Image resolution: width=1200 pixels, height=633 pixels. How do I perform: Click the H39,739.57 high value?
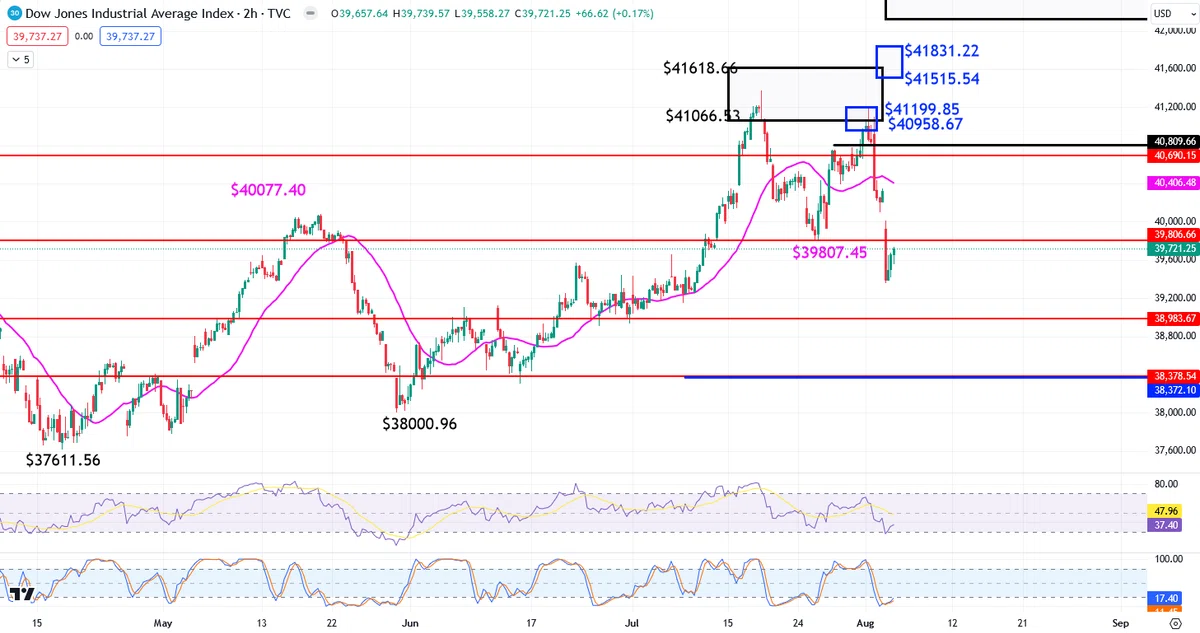tap(420, 13)
